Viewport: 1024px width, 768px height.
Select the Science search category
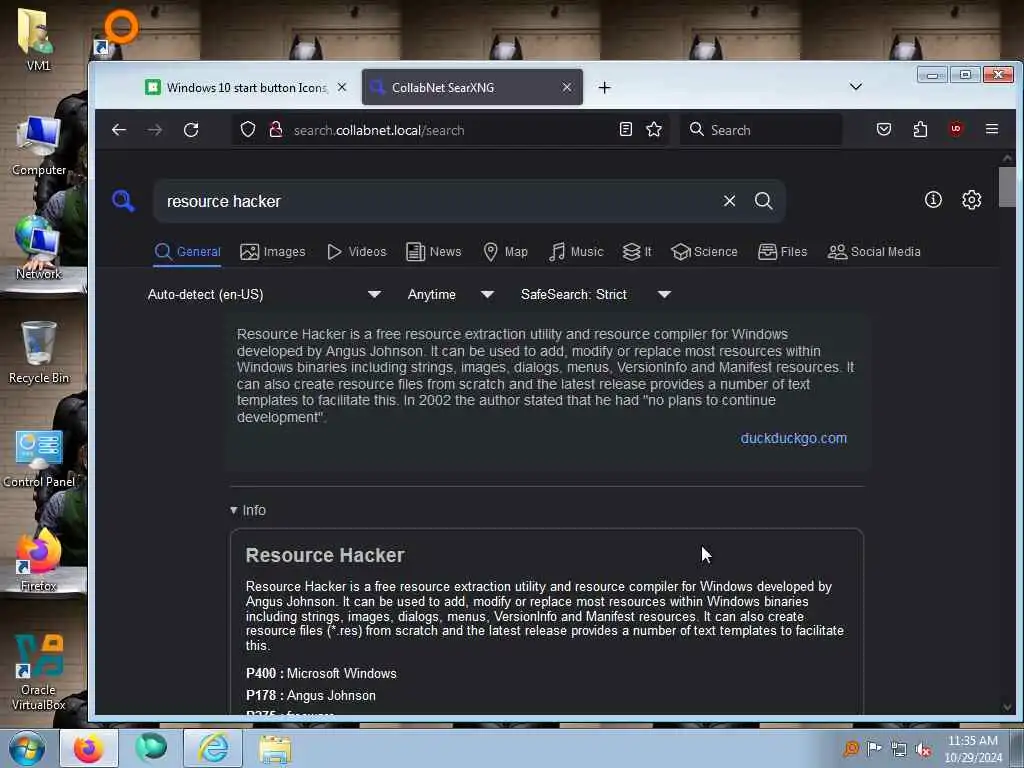point(704,251)
